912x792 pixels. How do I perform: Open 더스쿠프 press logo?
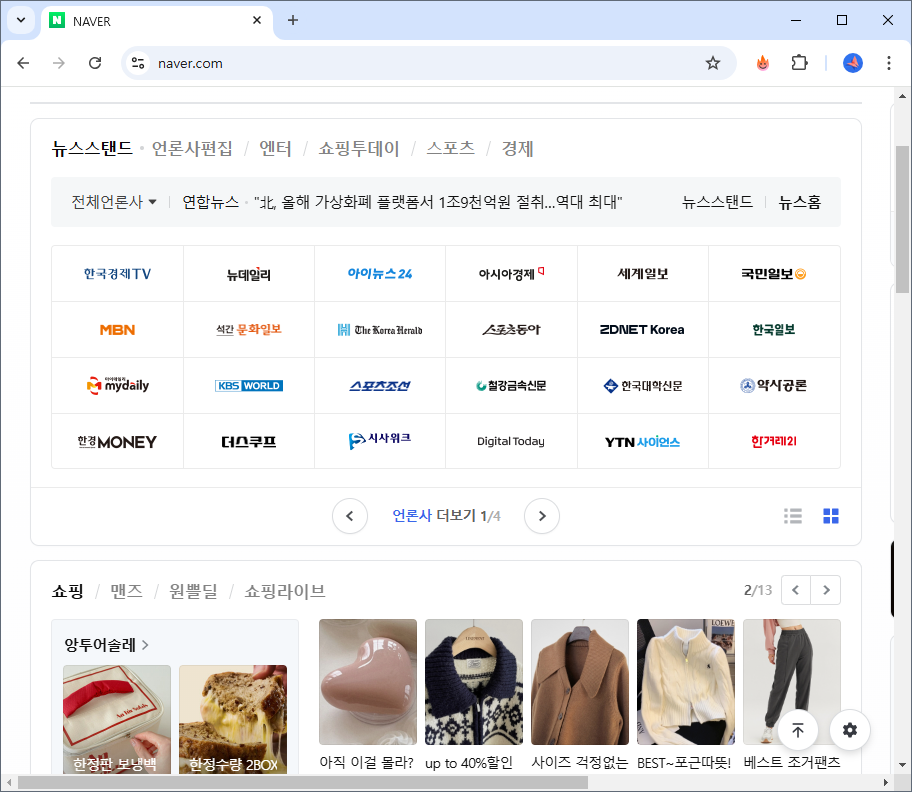[249, 441]
